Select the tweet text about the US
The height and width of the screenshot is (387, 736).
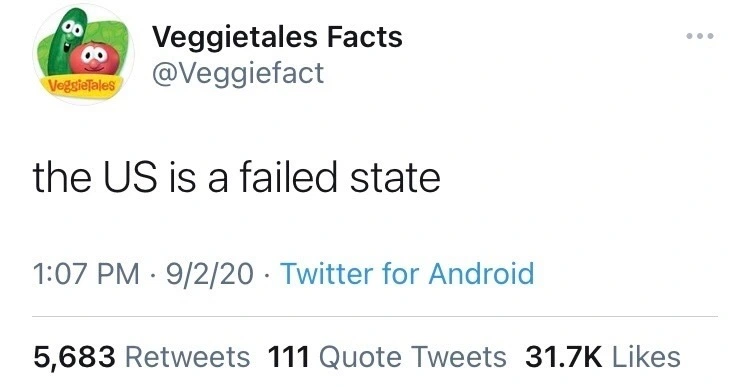coord(237,177)
